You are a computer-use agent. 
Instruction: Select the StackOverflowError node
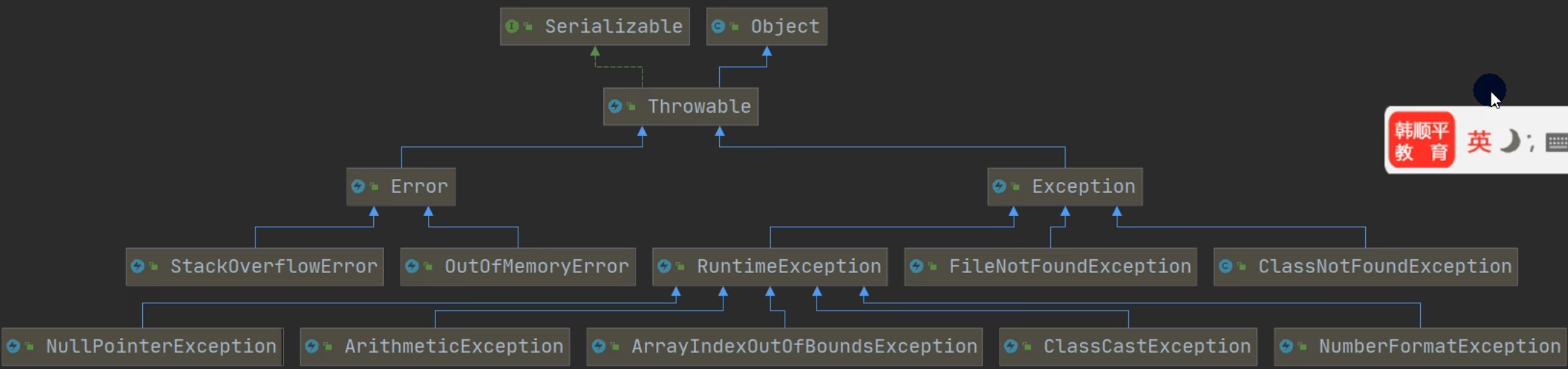pos(255,266)
